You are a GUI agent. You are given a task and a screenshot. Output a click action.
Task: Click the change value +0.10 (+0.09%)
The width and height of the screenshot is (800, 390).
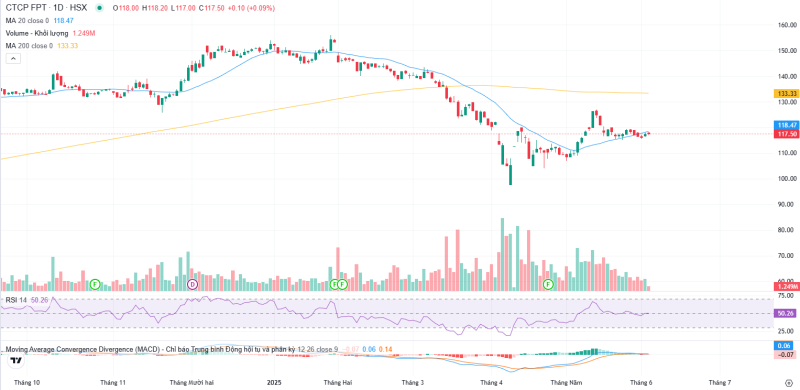coord(250,8)
